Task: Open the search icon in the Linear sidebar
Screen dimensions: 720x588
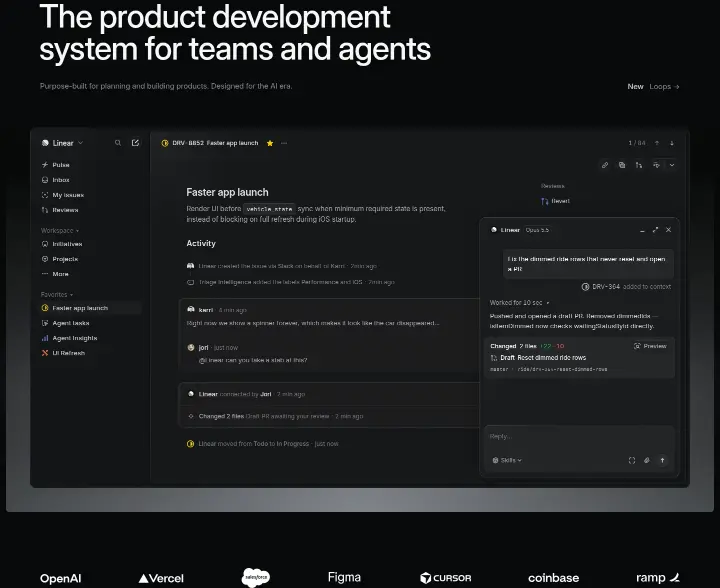Action: tap(118, 143)
